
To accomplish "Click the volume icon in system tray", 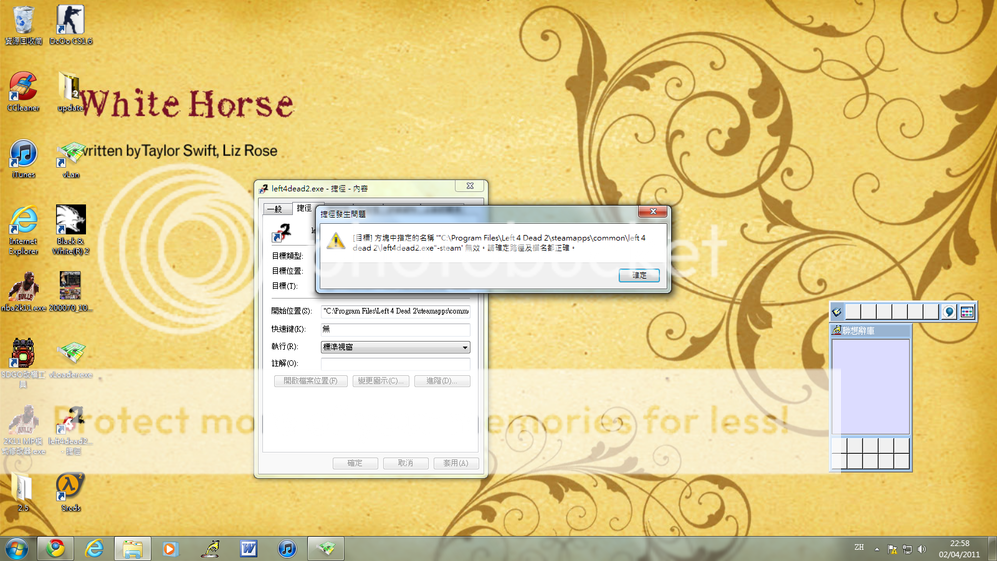I will pyautogui.click(x=921, y=549).
